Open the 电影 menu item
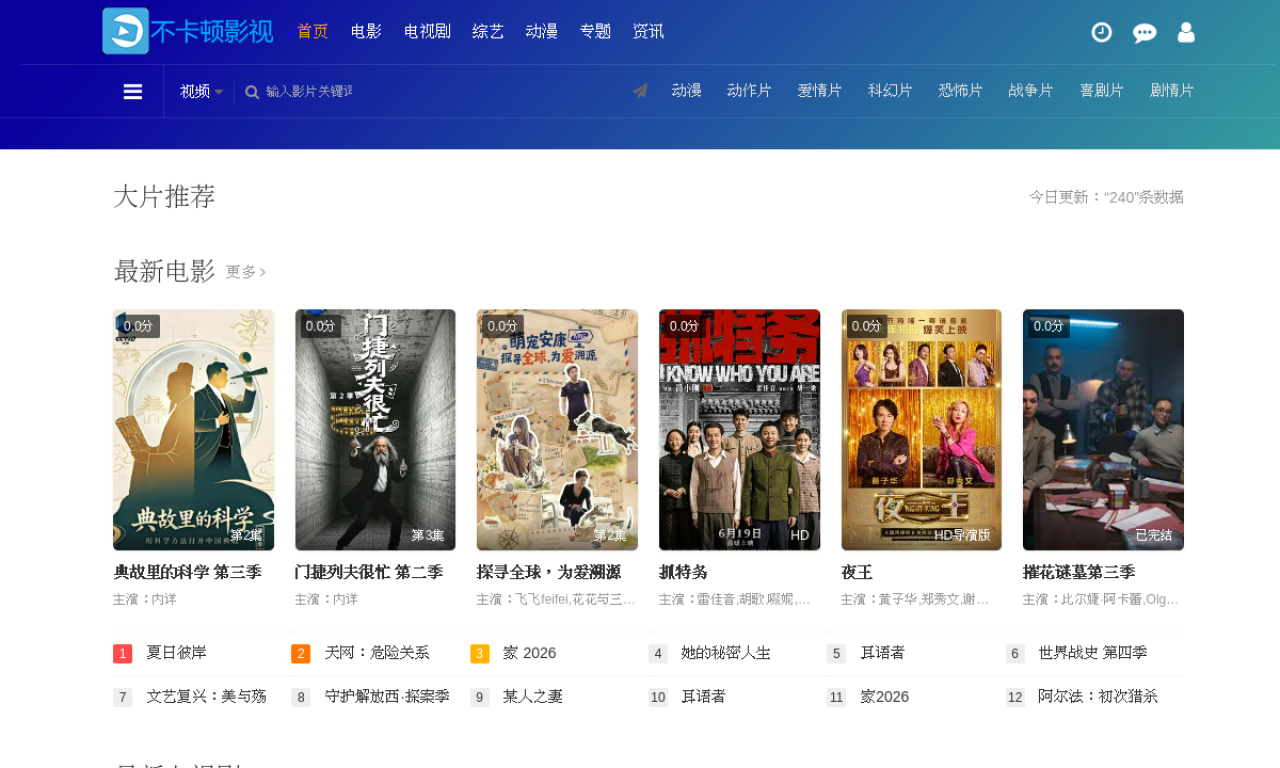Screen dimensions: 1280x768 pos(366,31)
